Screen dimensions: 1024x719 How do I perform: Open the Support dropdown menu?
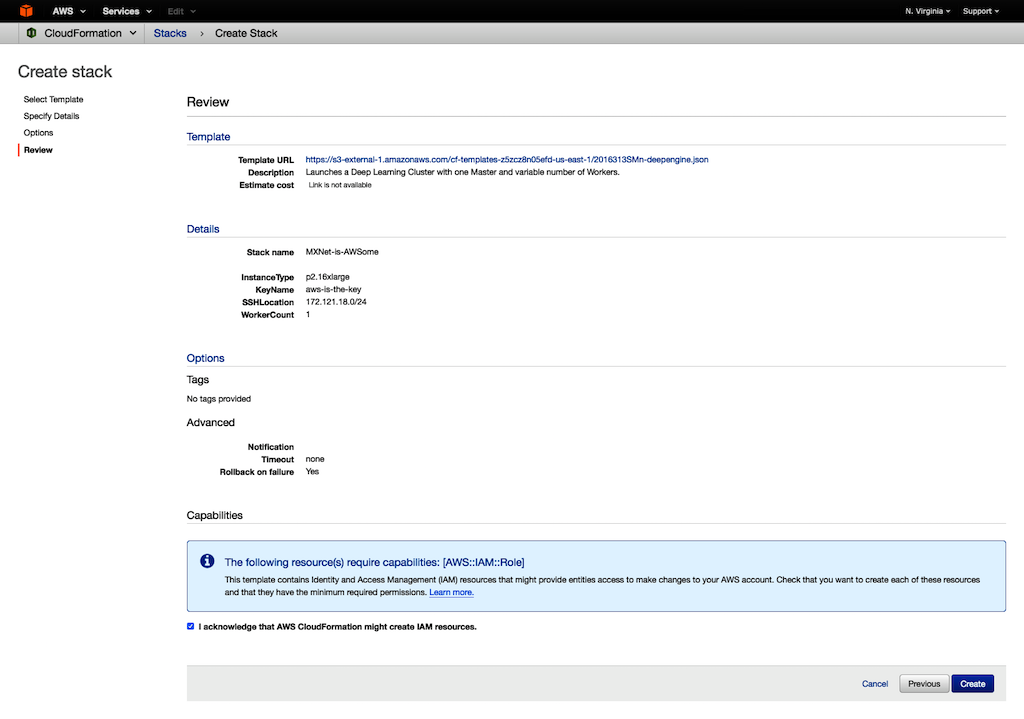tap(980, 11)
